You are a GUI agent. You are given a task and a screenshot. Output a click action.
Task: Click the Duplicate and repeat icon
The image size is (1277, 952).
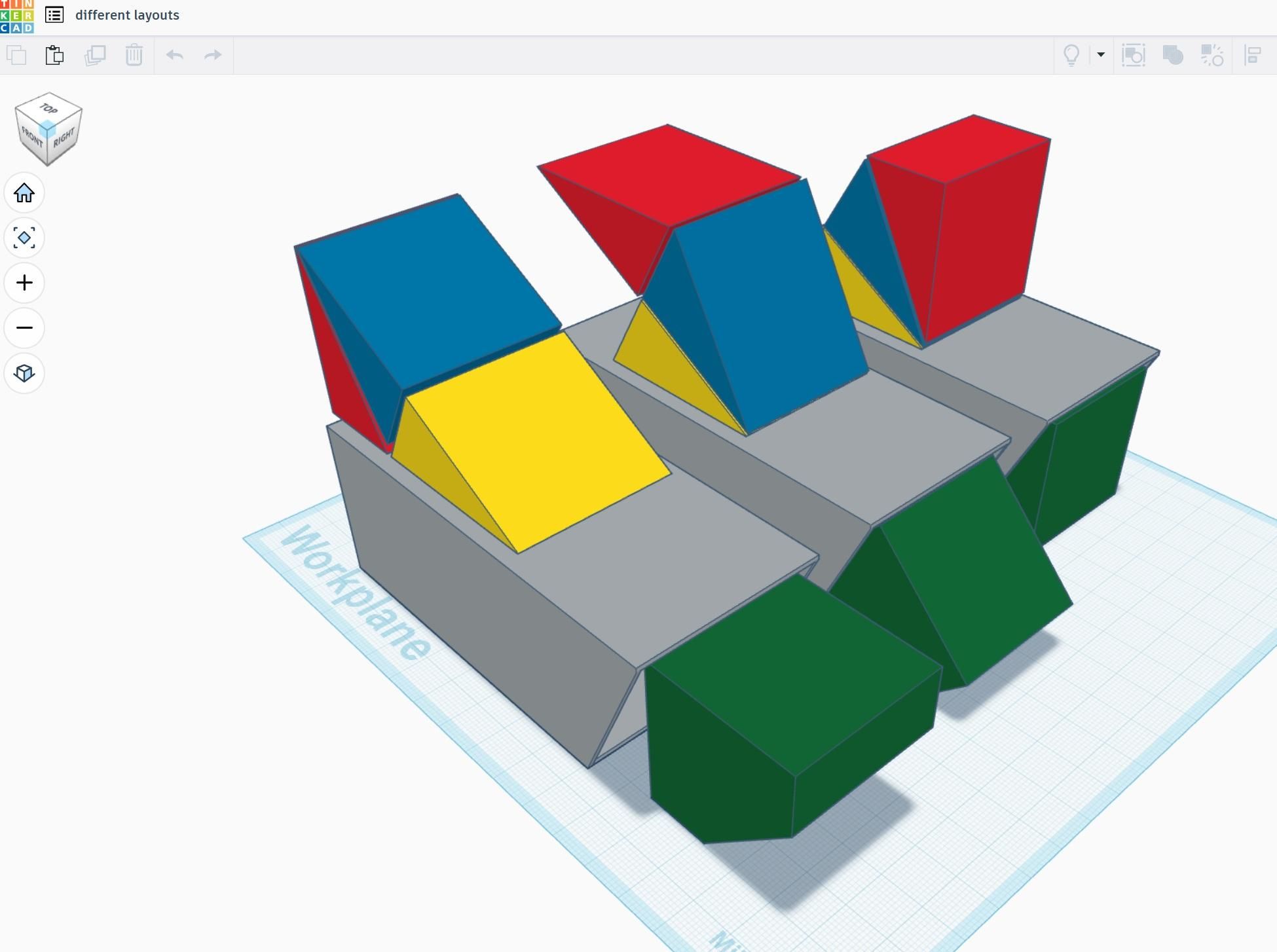95,55
